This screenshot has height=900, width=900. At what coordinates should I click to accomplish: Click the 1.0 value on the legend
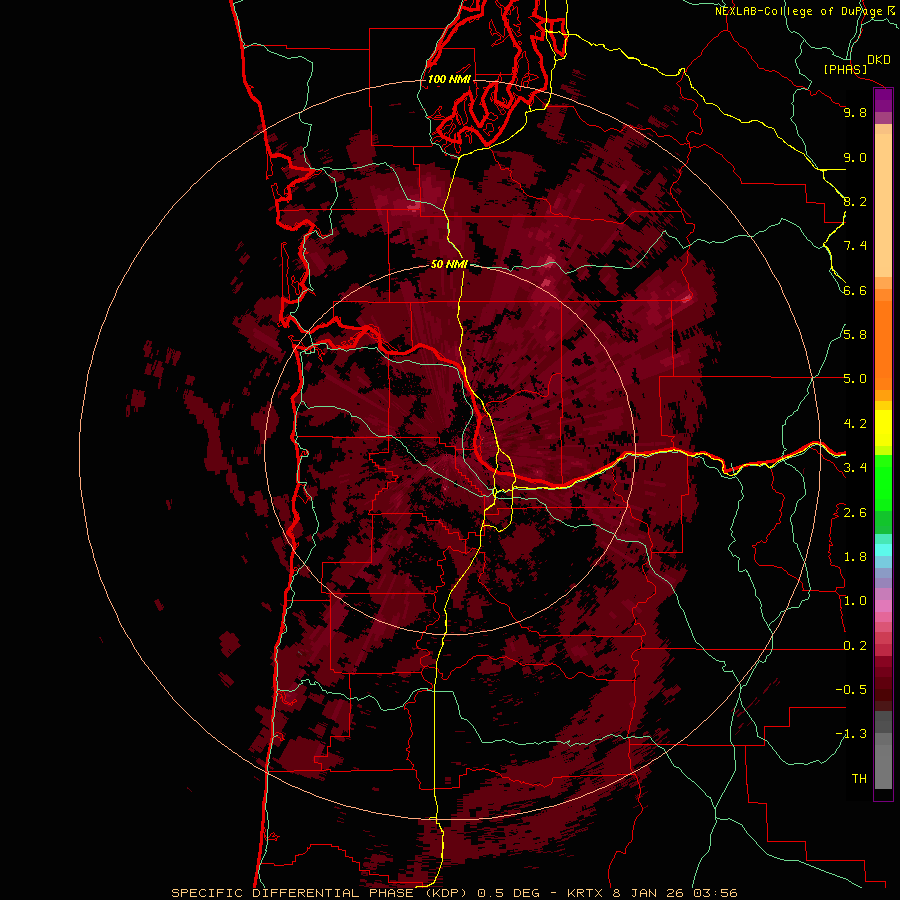855,601
